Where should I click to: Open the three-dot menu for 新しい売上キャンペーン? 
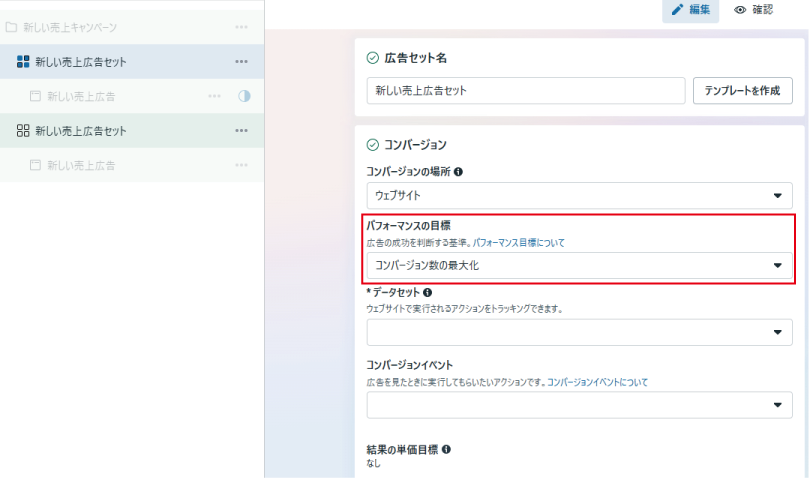241,27
